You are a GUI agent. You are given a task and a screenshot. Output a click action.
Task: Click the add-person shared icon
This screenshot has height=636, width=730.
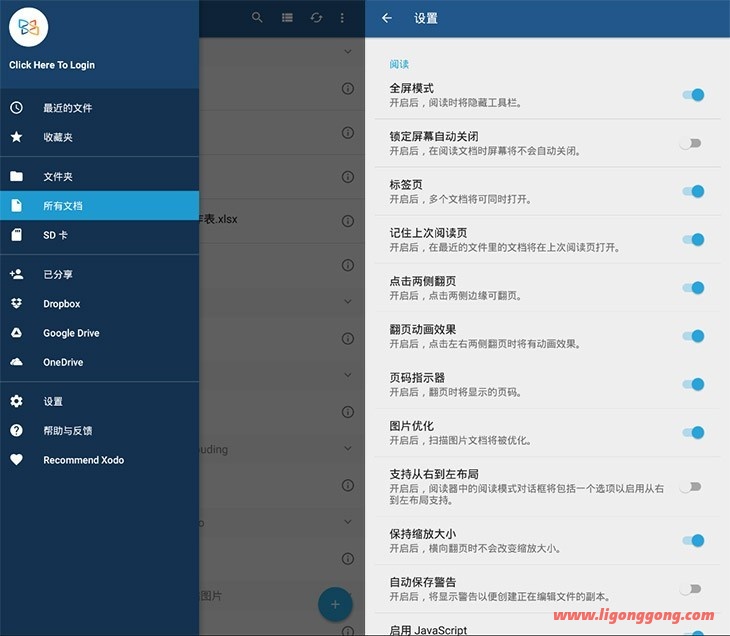16,274
